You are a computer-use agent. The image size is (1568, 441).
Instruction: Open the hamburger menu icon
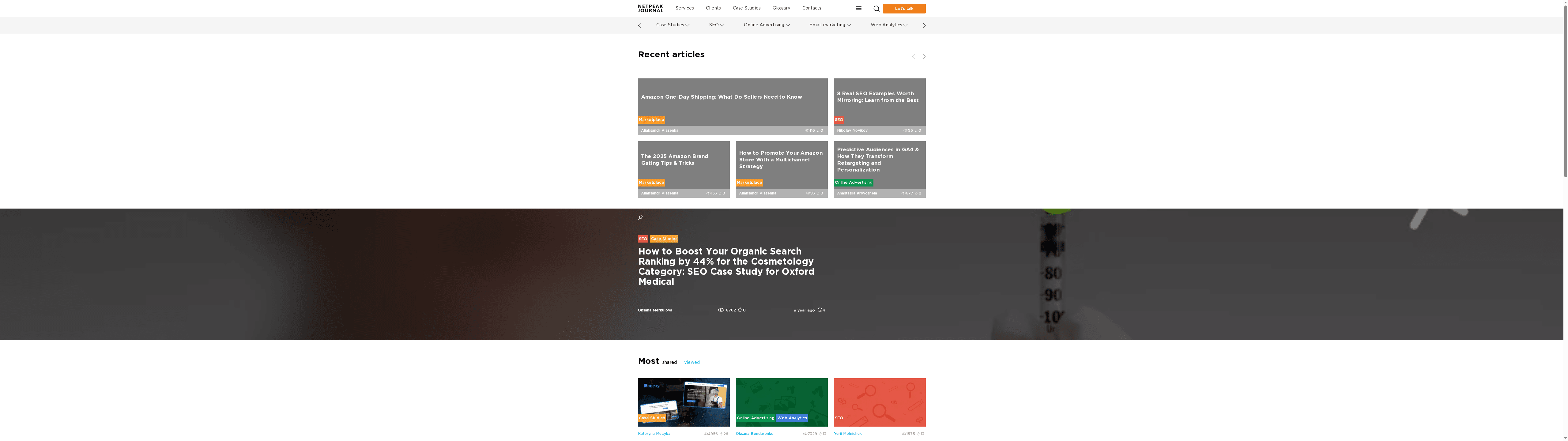858,9
